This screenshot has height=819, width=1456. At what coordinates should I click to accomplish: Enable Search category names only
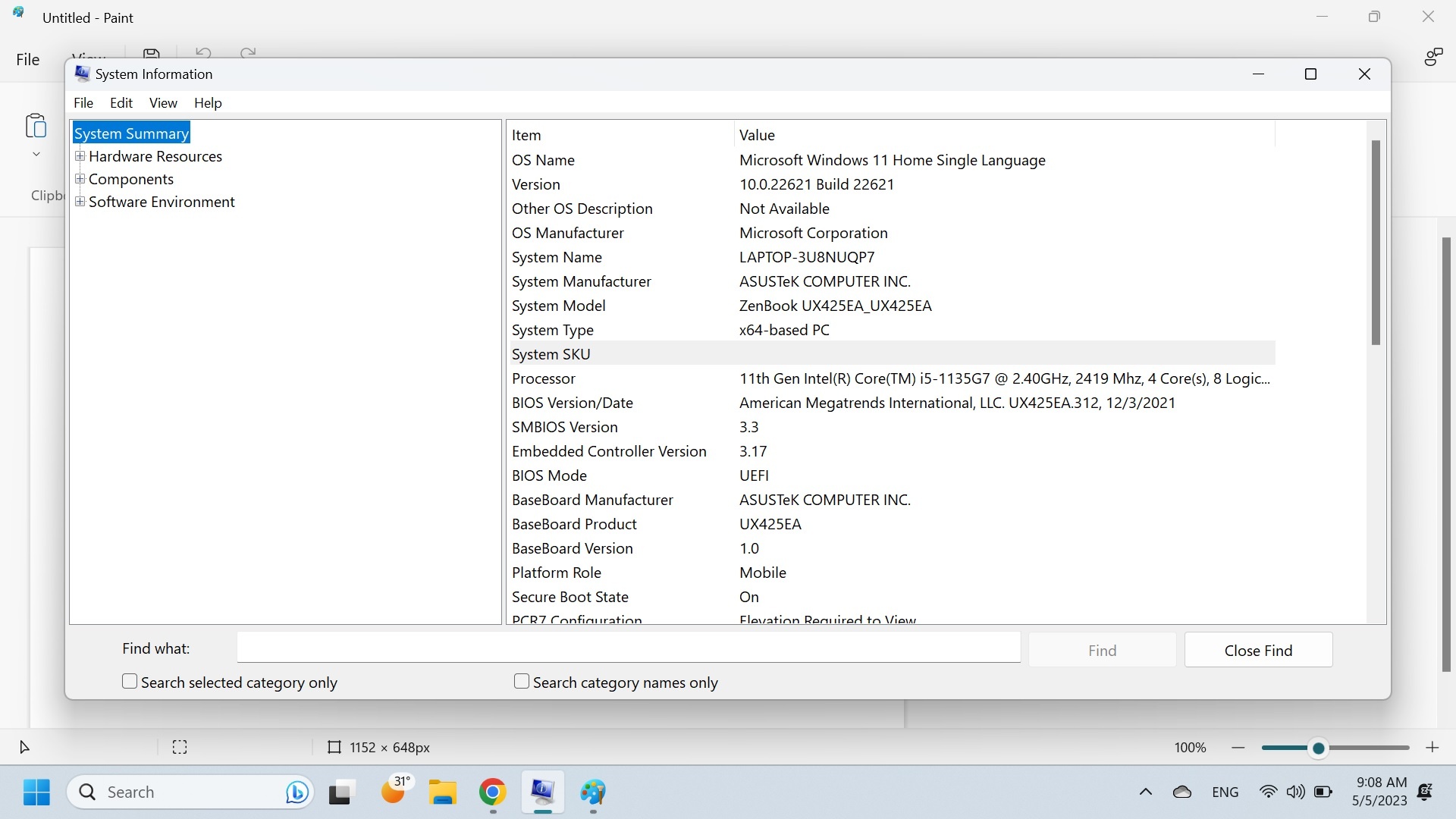coord(520,681)
